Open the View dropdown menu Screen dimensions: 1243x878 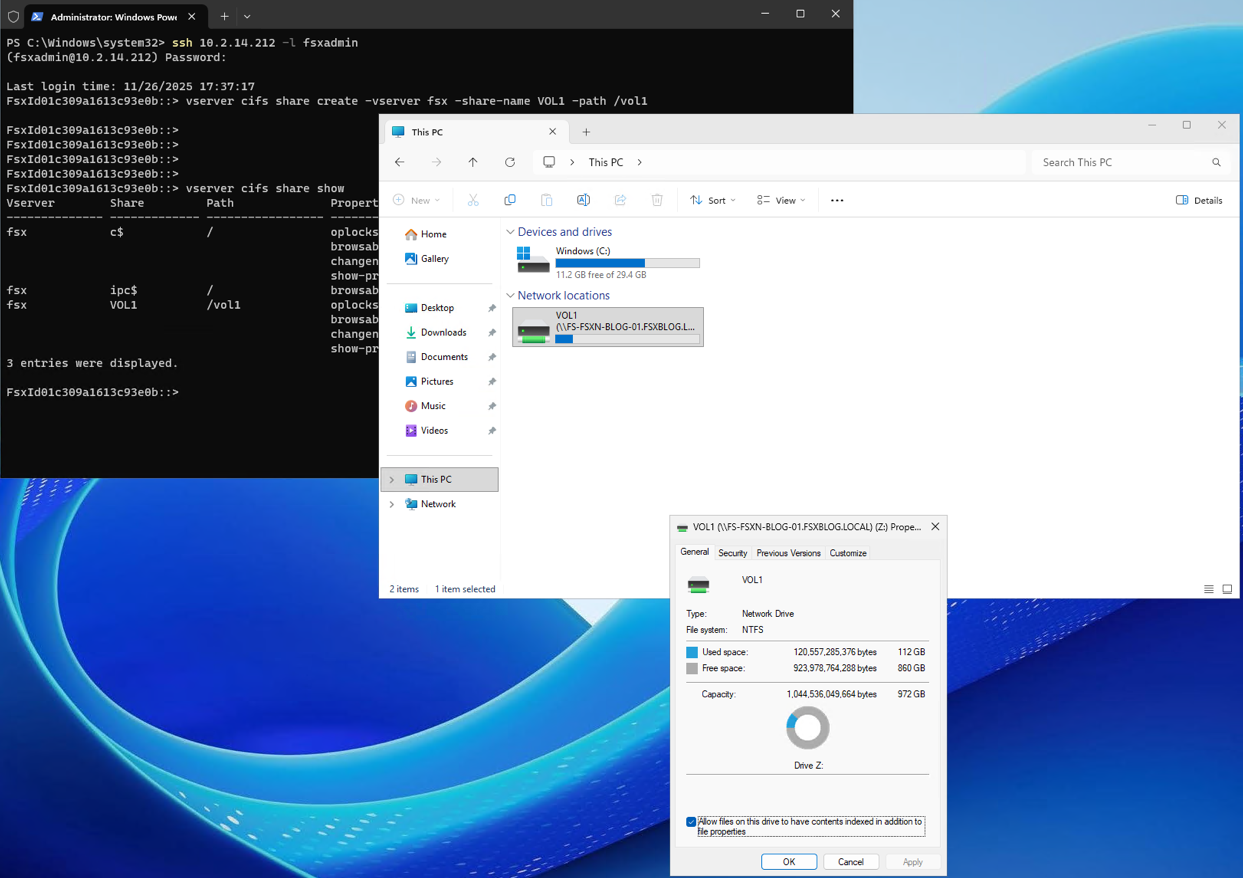point(781,200)
